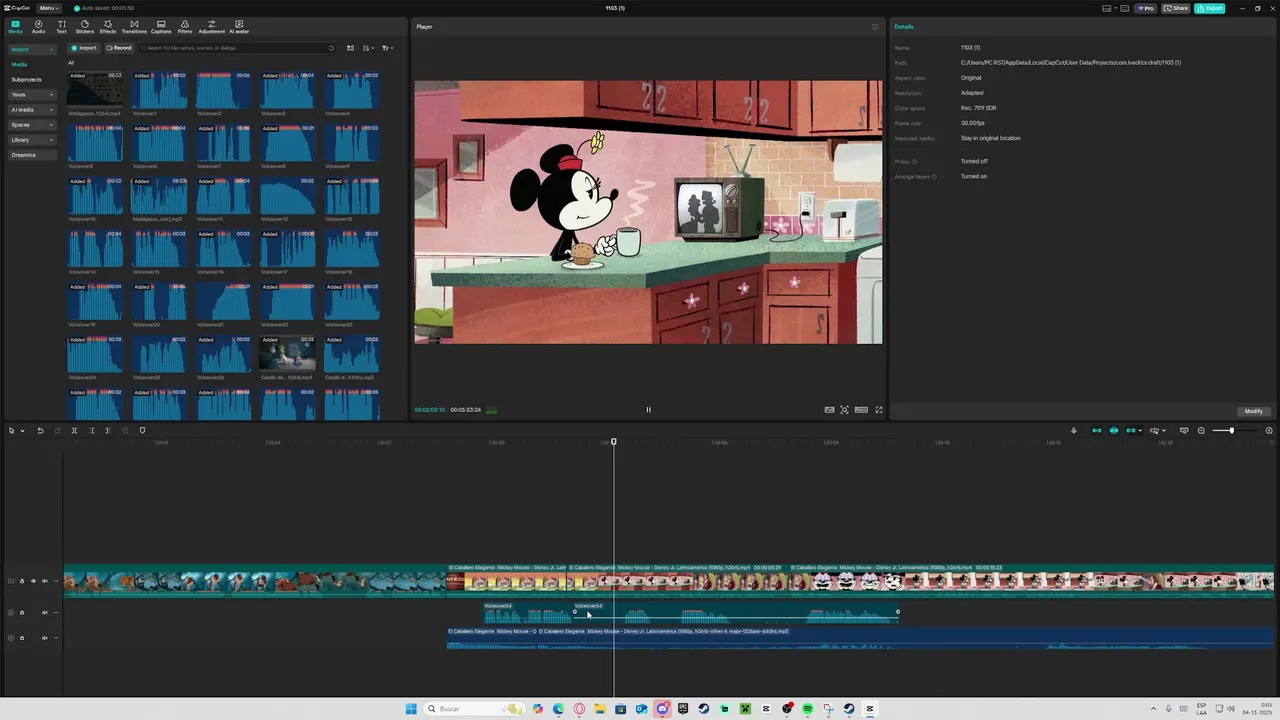
Task: Mute the main video track
Action: pyautogui.click(x=44, y=581)
